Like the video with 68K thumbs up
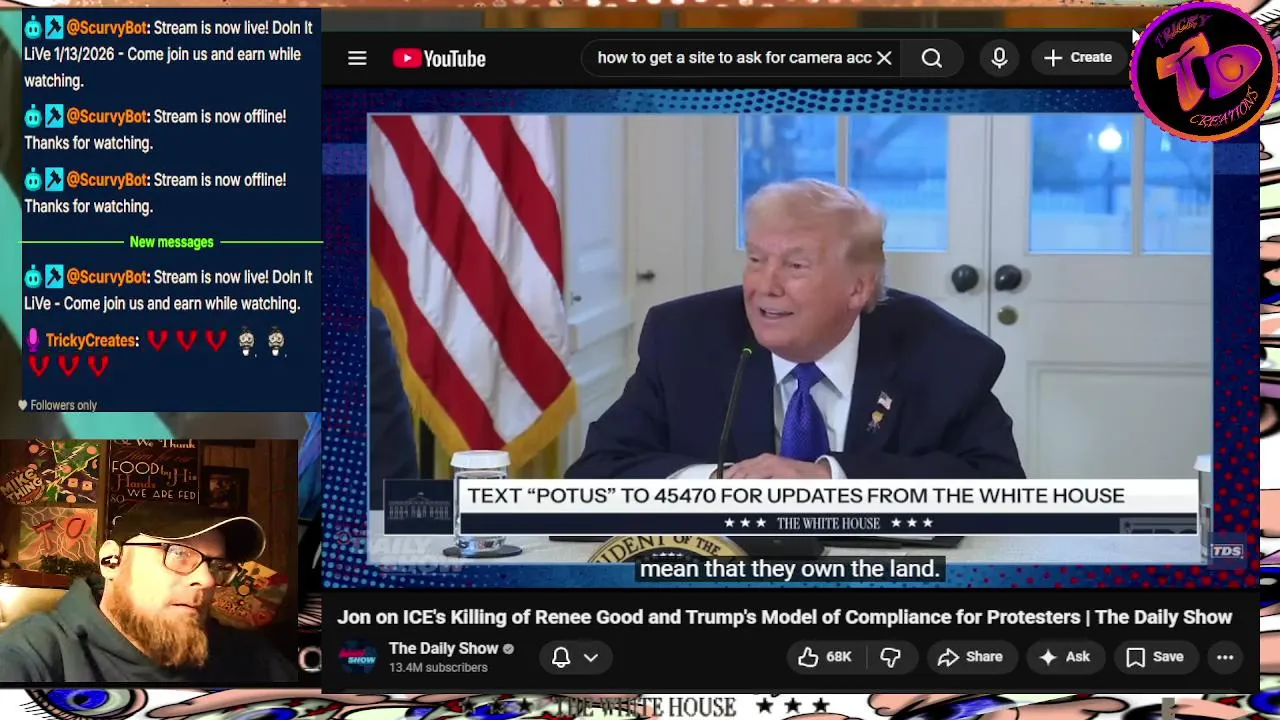The image size is (1280, 720). tap(824, 657)
